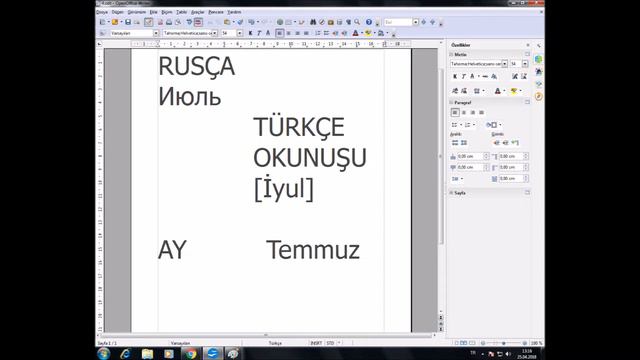Increase indent using the formatting toolbar

click(x=344, y=33)
